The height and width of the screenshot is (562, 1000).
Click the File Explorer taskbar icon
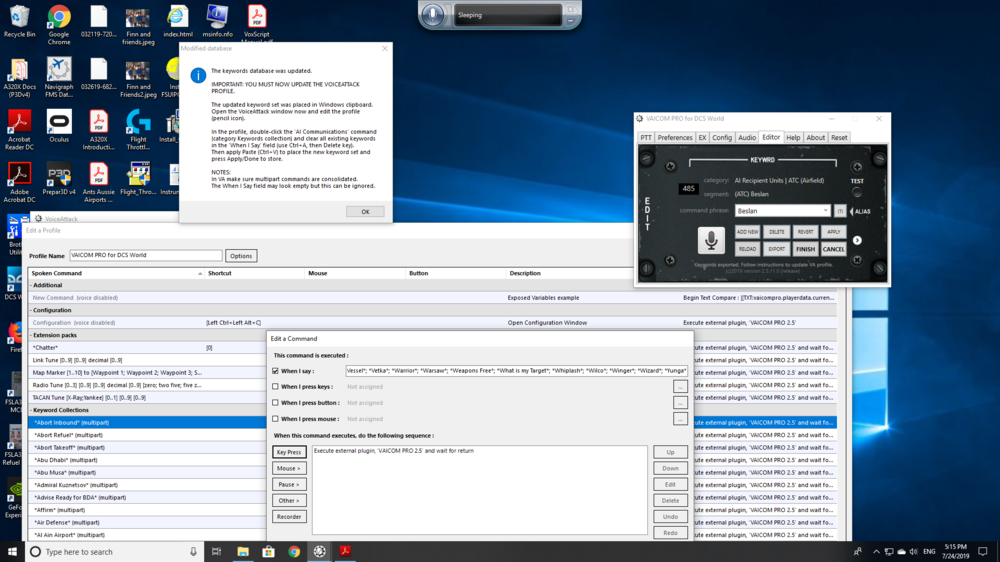[243, 551]
